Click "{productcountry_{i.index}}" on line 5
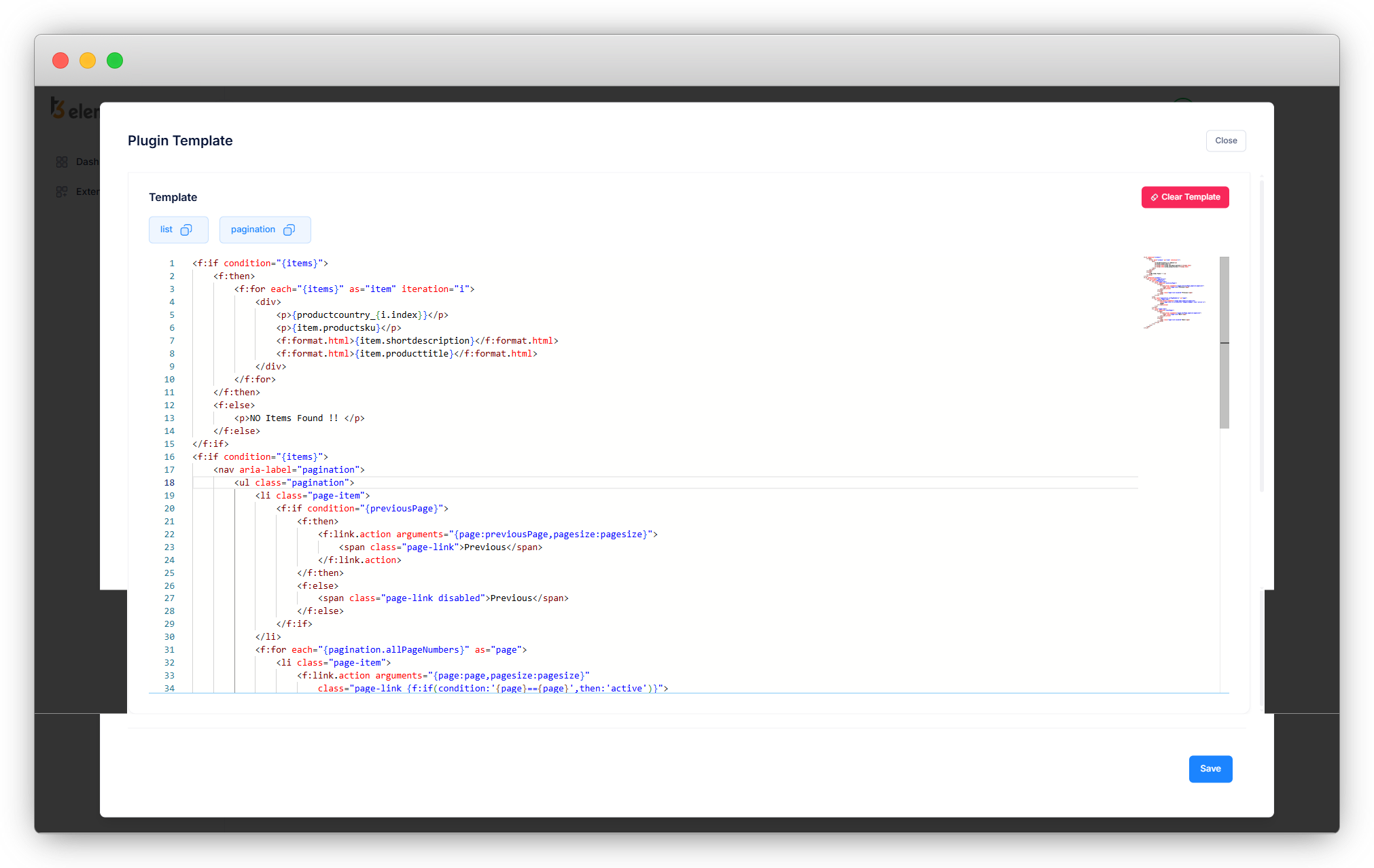 (360, 315)
